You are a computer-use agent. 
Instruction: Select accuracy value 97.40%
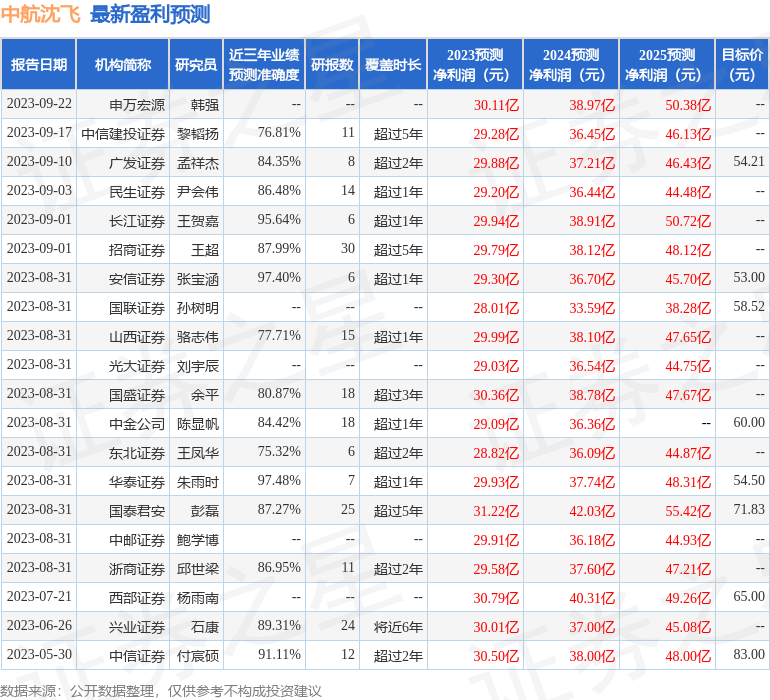pyautogui.click(x=279, y=278)
